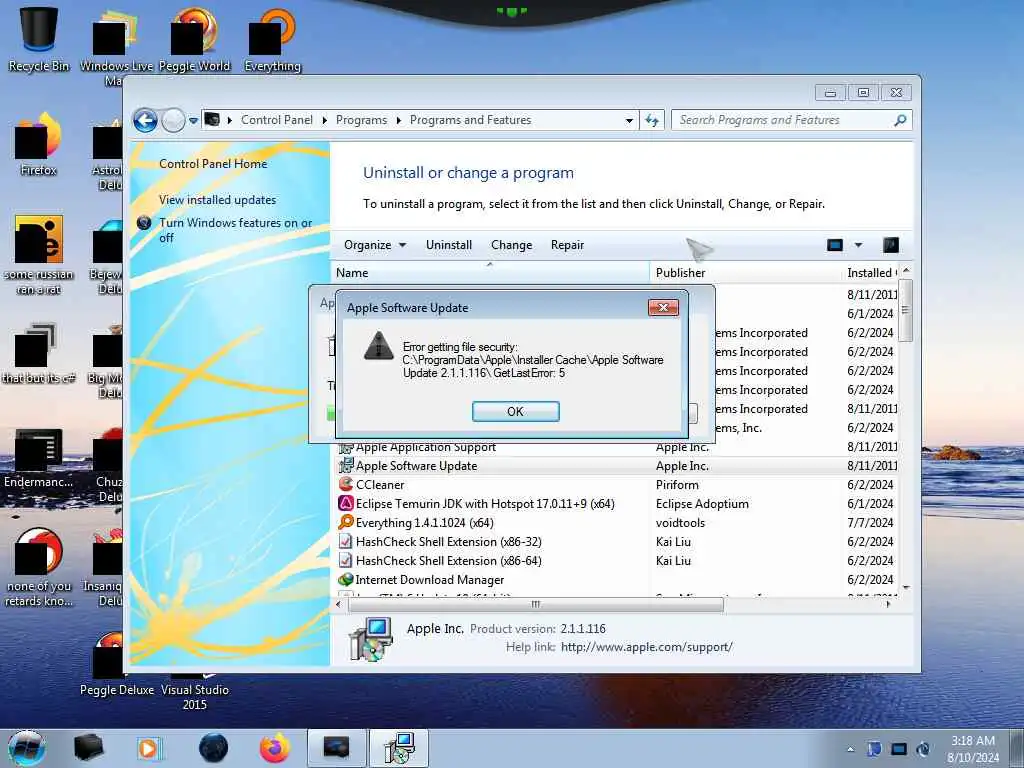Click the Repair toolbar command
Viewport: 1024px width, 768px height.
click(x=567, y=245)
